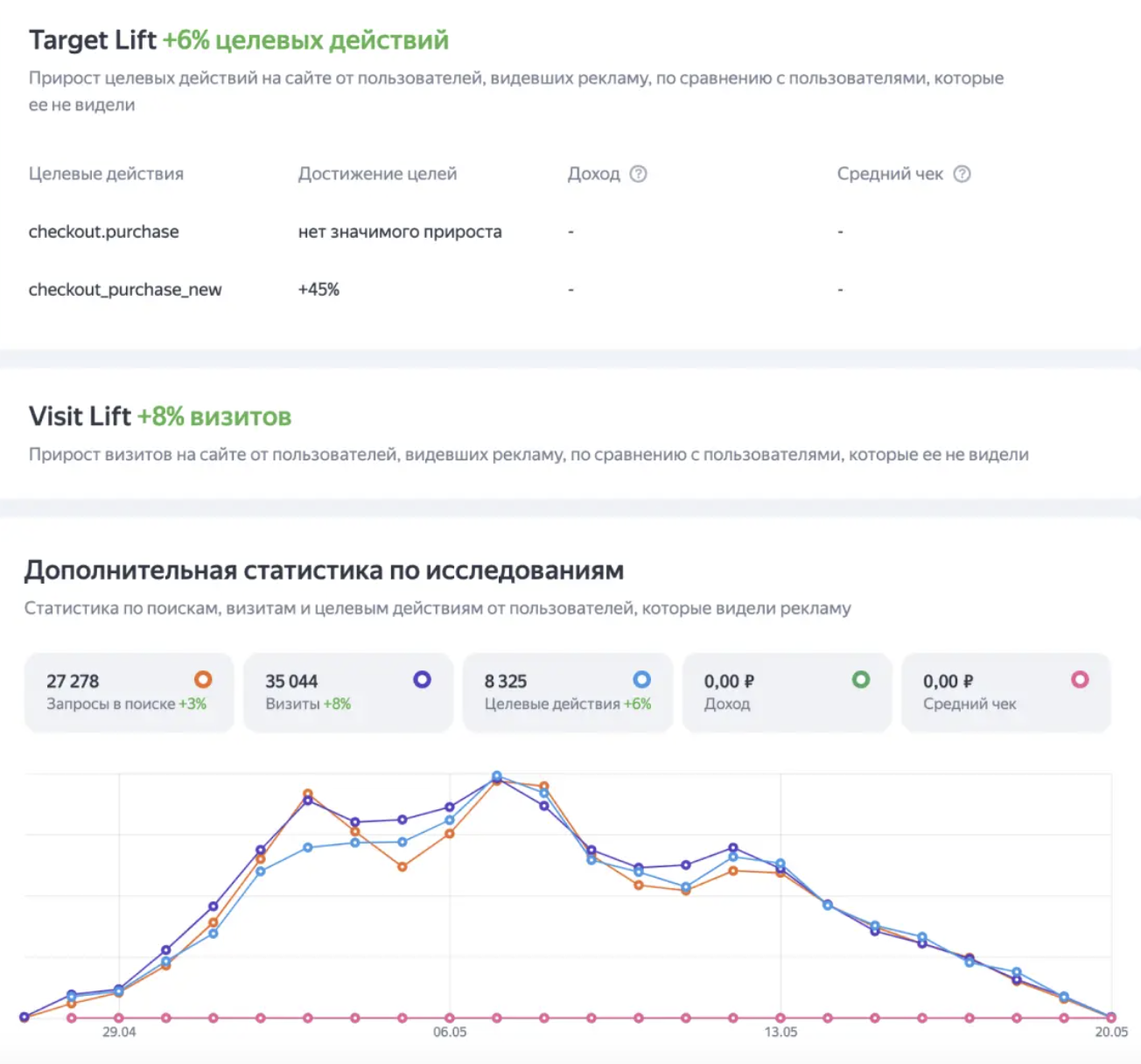Click the help icon beside Средний чек header
Image resolution: width=1141 pixels, height=1064 pixels.
pyautogui.click(x=962, y=174)
